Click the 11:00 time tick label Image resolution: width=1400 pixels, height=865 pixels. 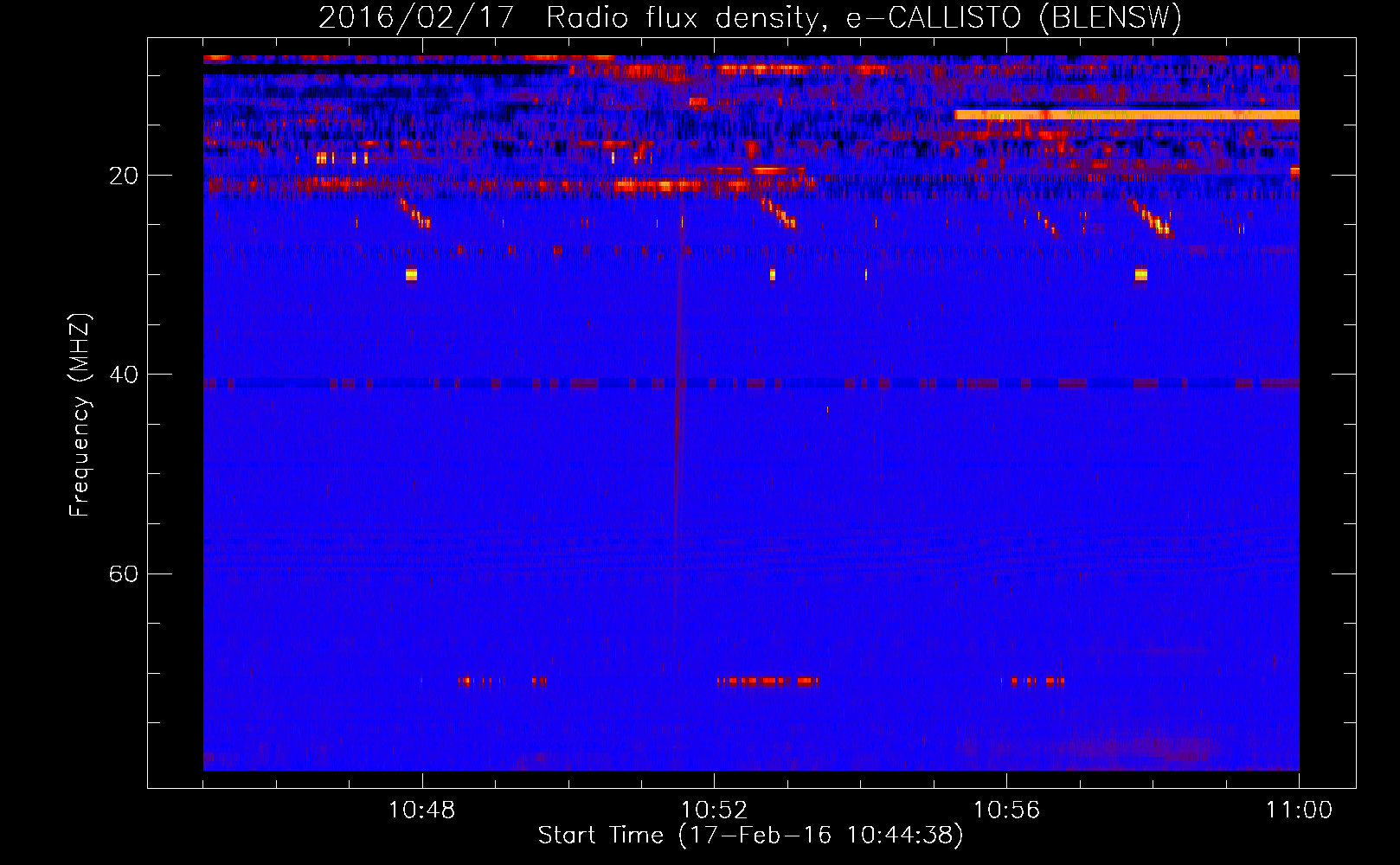[x=1299, y=811]
